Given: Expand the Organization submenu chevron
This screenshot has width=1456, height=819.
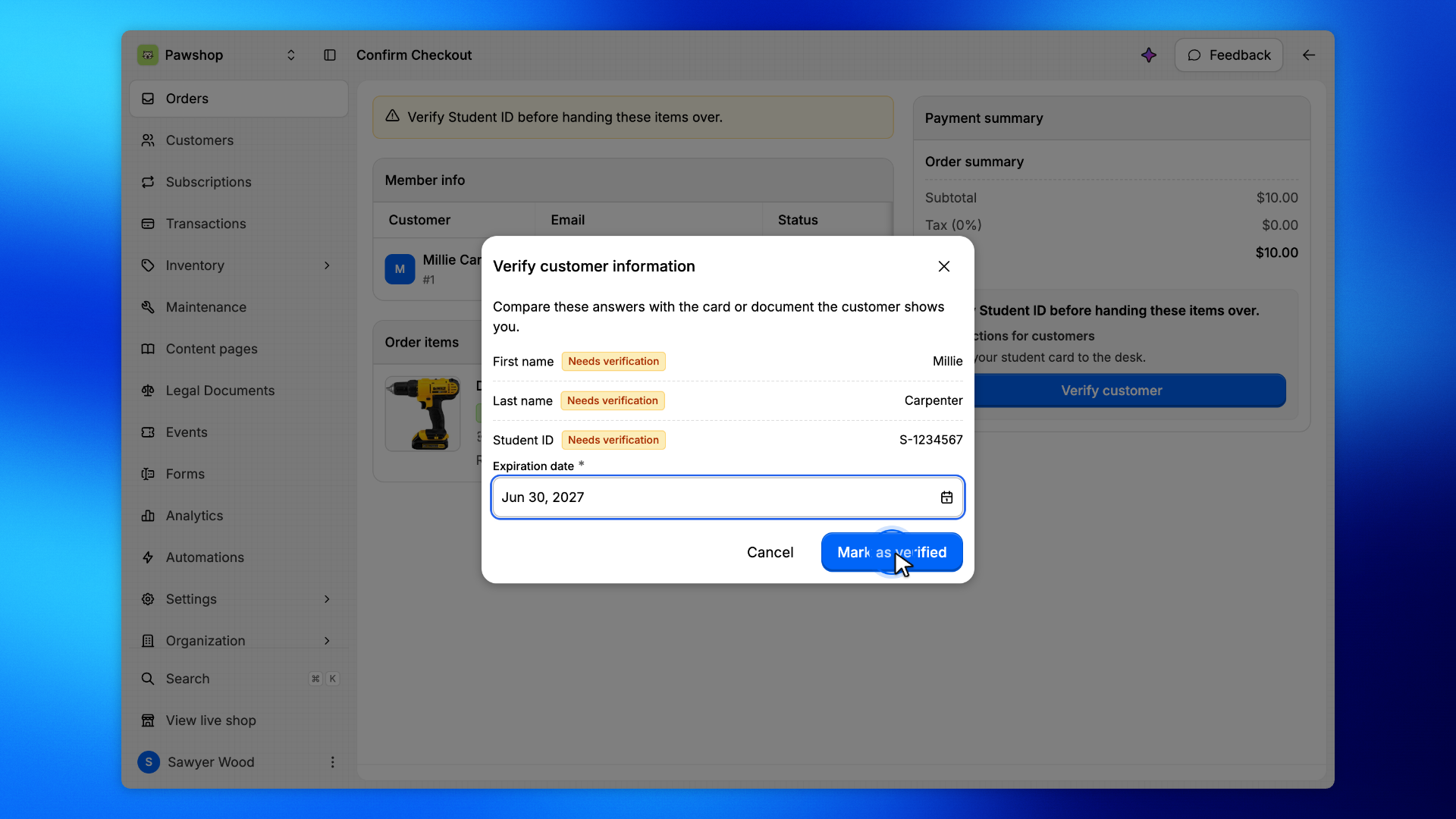Looking at the screenshot, I should pos(327,641).
